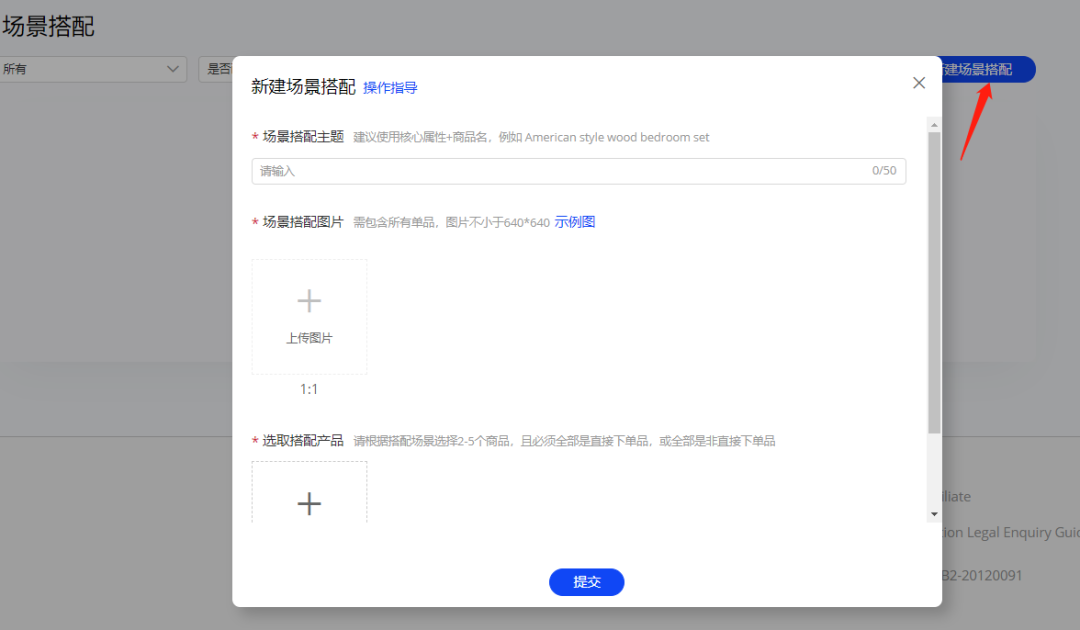Click the 上传图片 upload area

pos(309,316)
